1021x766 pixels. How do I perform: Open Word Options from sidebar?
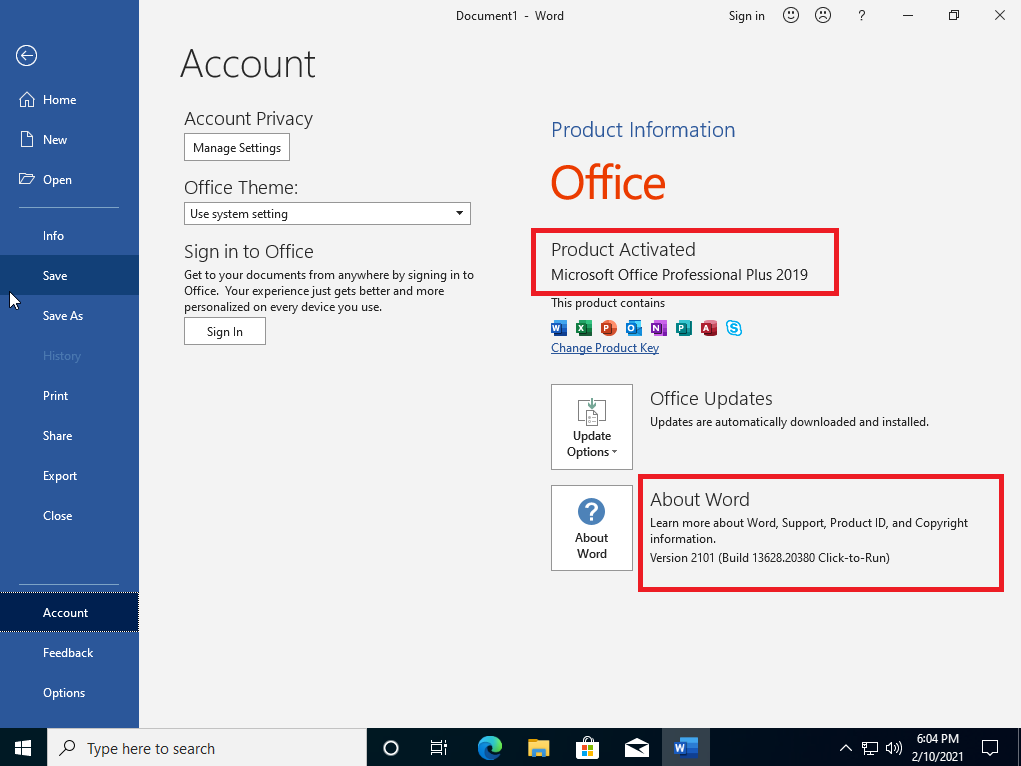[x=69, y=692]
